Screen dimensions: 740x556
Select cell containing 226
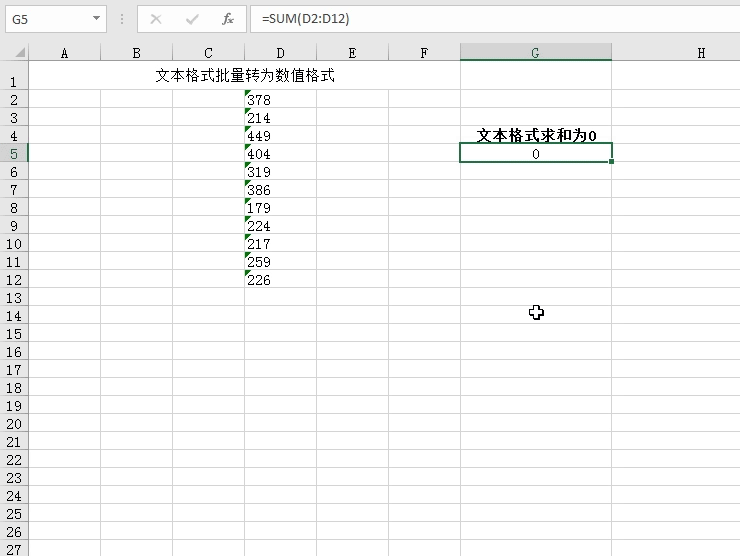(280, 279)
